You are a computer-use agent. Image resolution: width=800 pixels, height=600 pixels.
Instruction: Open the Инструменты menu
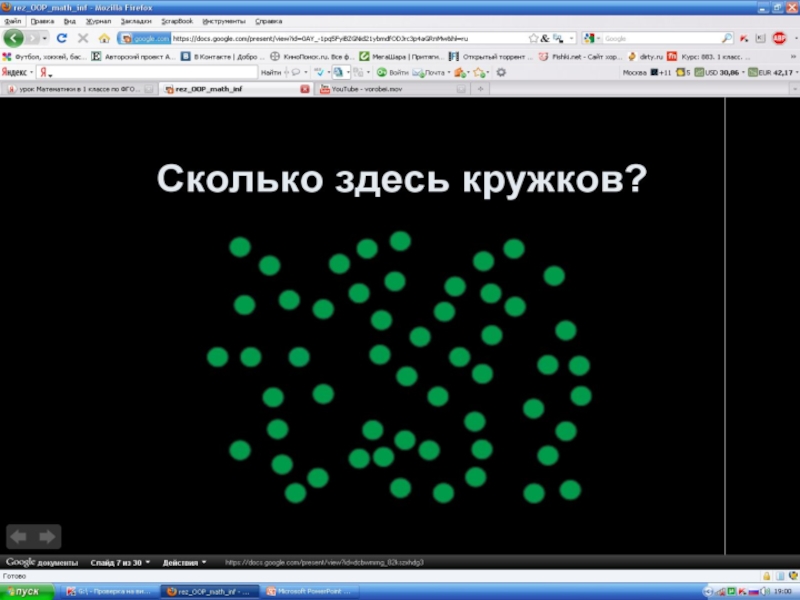point(224,21)
